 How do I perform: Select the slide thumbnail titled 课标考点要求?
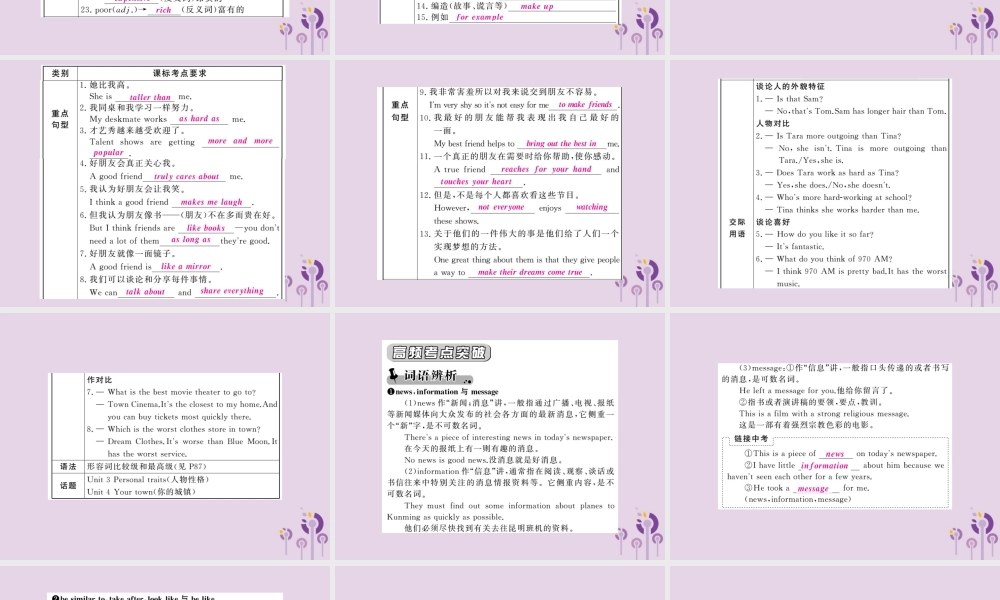[165, 183]
